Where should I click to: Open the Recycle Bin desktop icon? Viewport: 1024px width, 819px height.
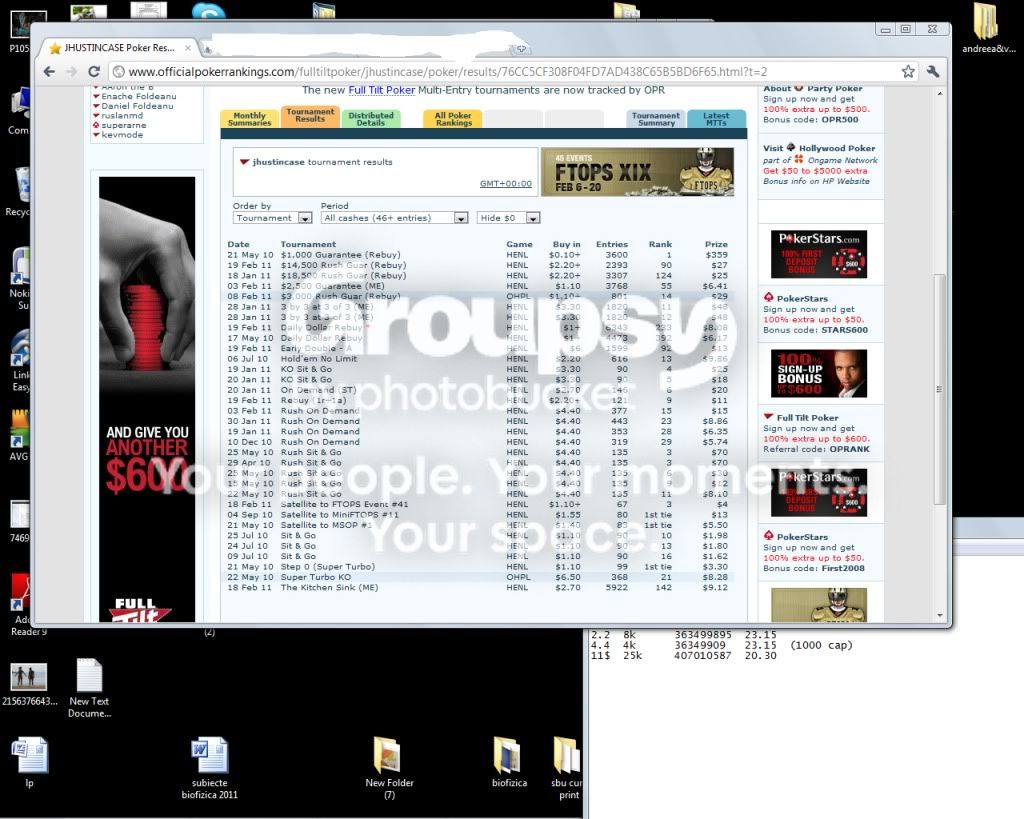pos(20,191)
